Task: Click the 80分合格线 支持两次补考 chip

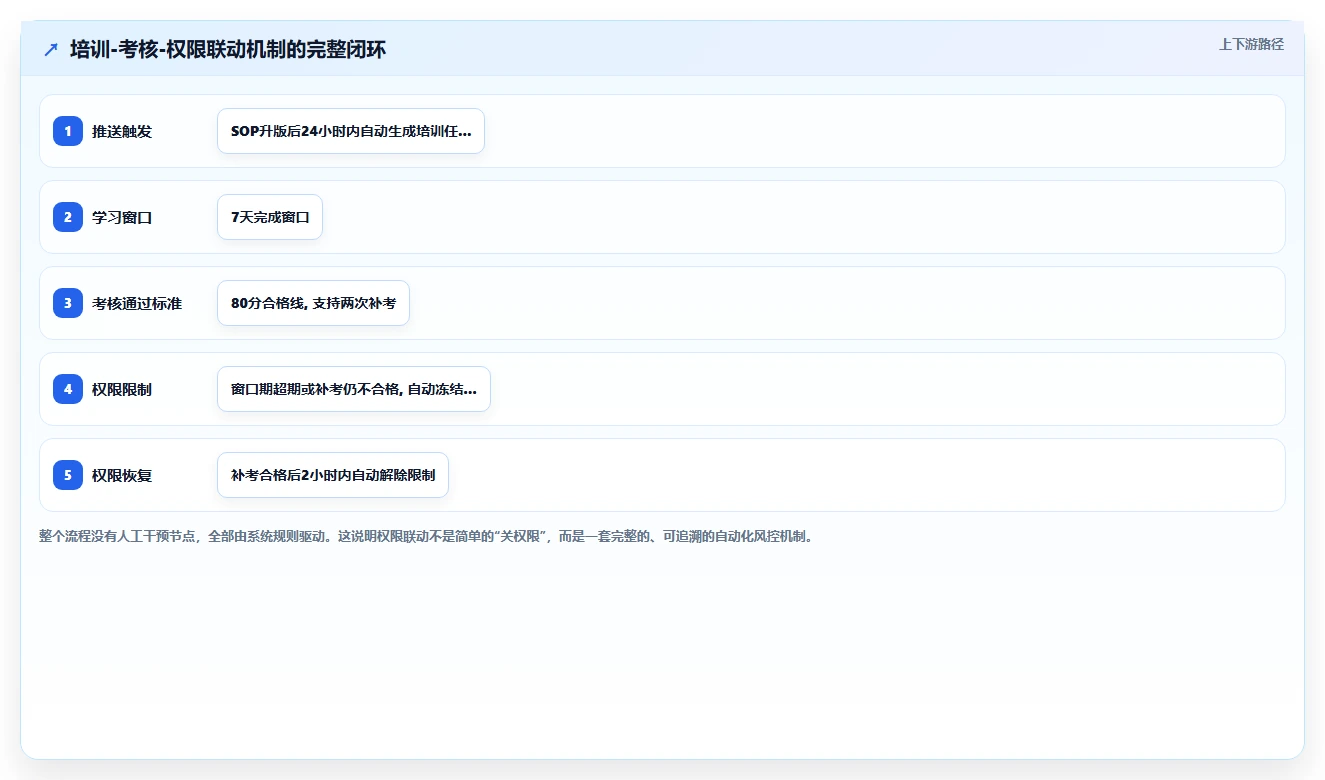Action: click(313, 303)
